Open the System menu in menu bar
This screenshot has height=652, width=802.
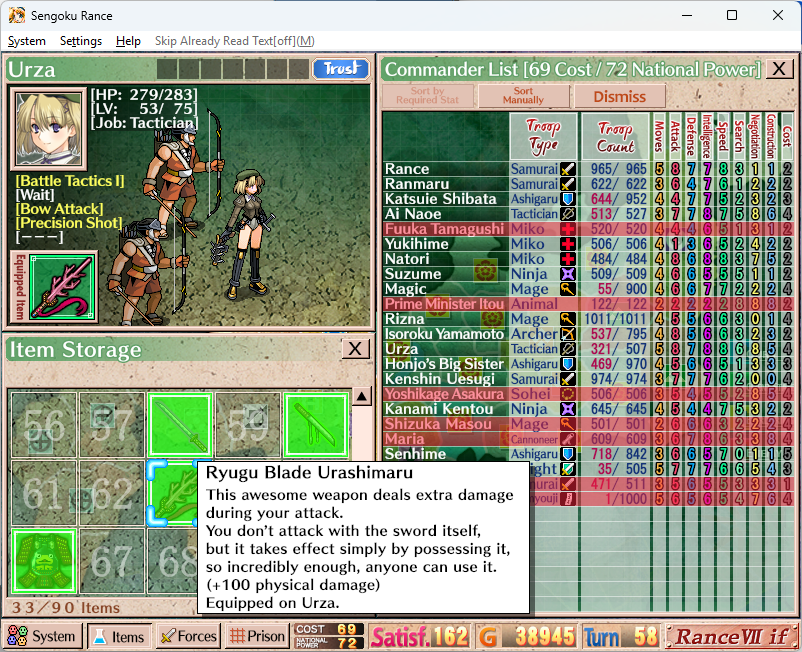click(x=27, y=41)
